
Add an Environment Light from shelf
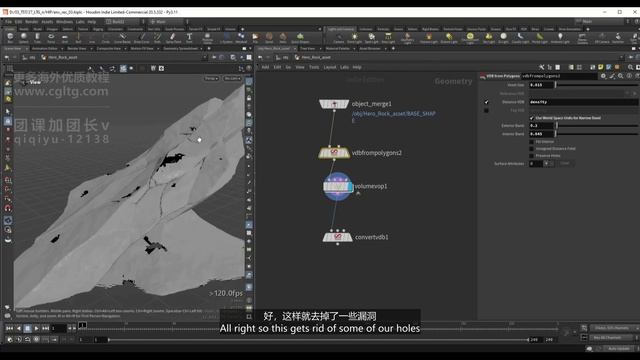[470, 38]
